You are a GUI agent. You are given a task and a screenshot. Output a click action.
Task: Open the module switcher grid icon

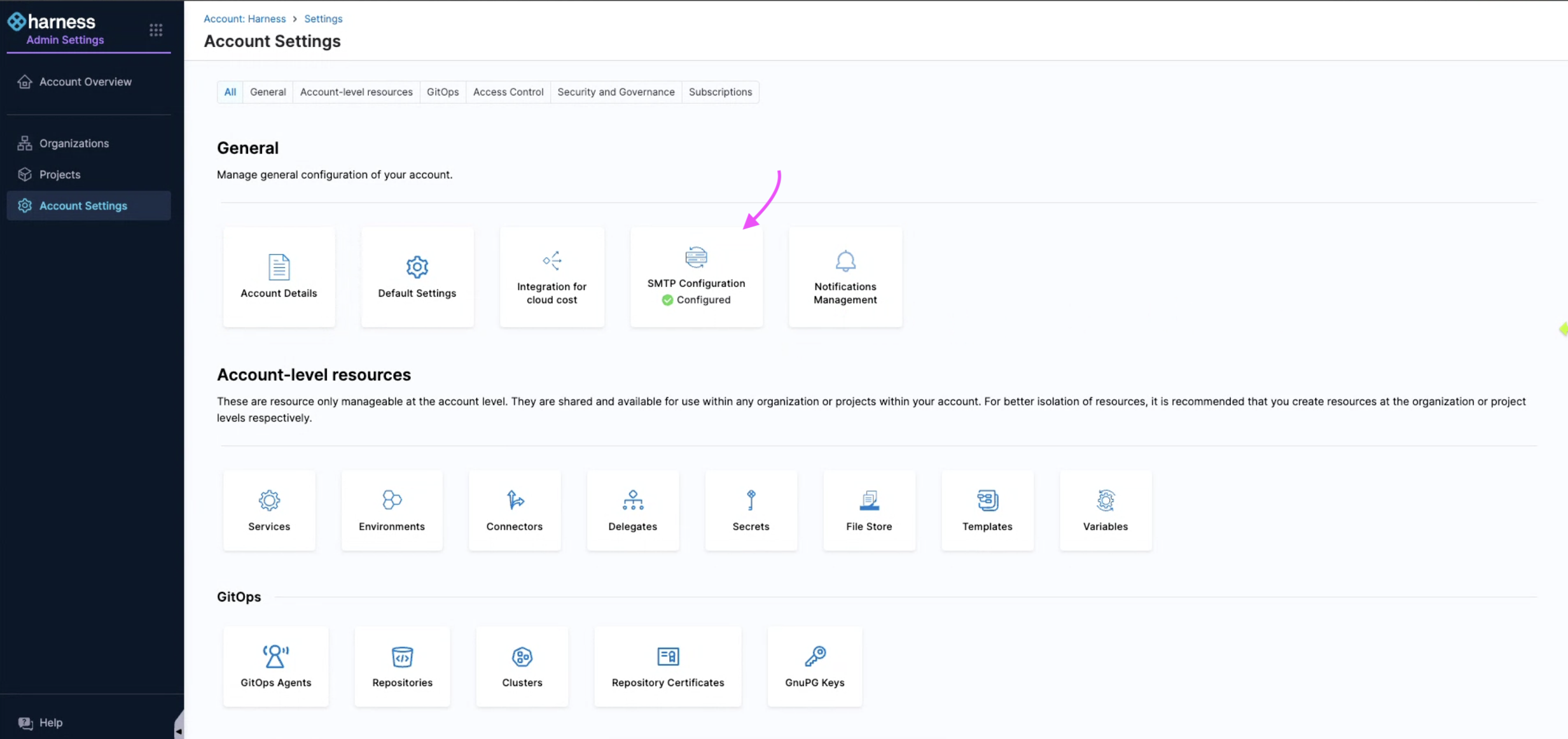[x=156, y=30]
